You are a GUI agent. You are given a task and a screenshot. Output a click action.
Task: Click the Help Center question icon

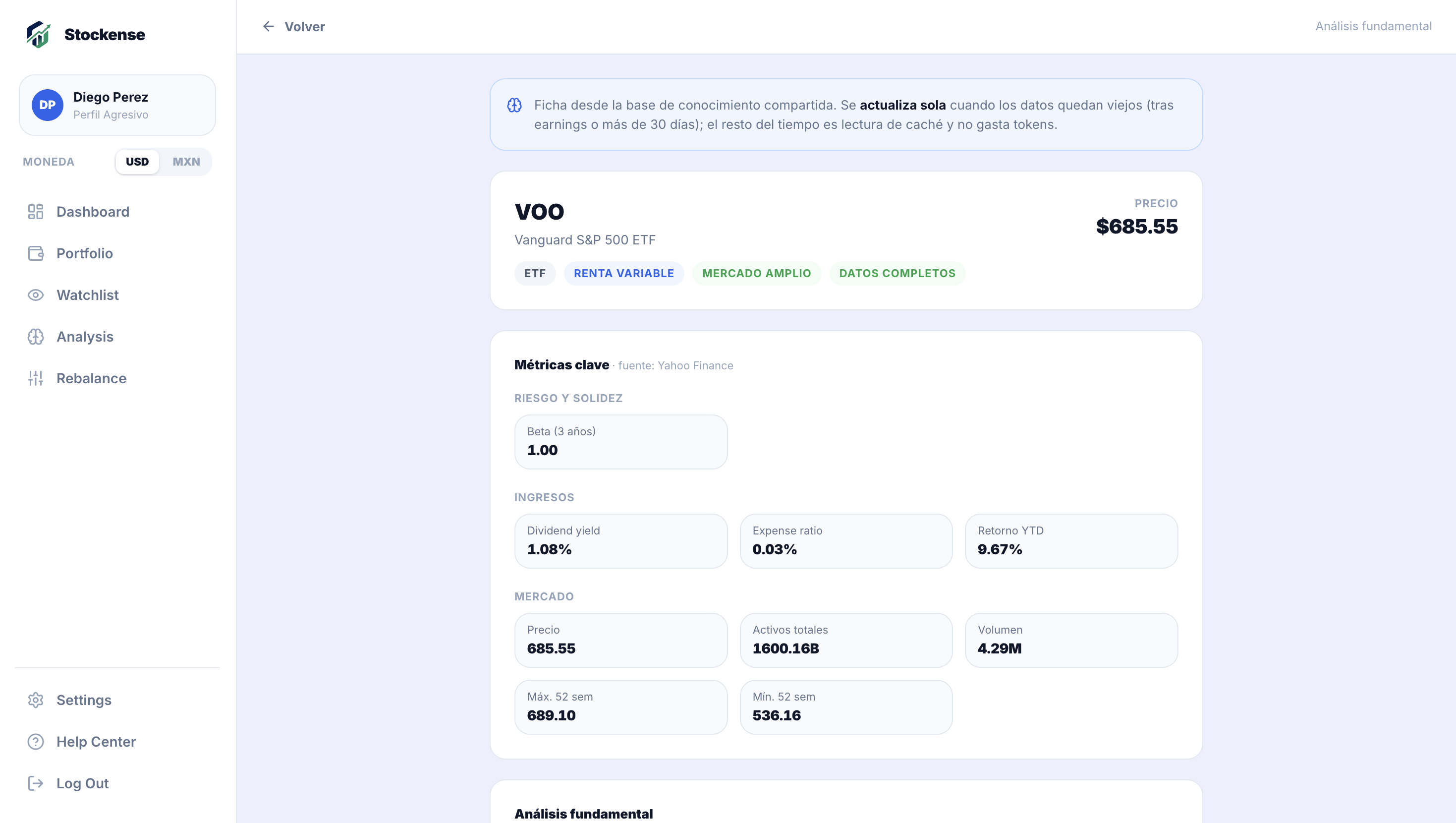click(x=36, y=742)
